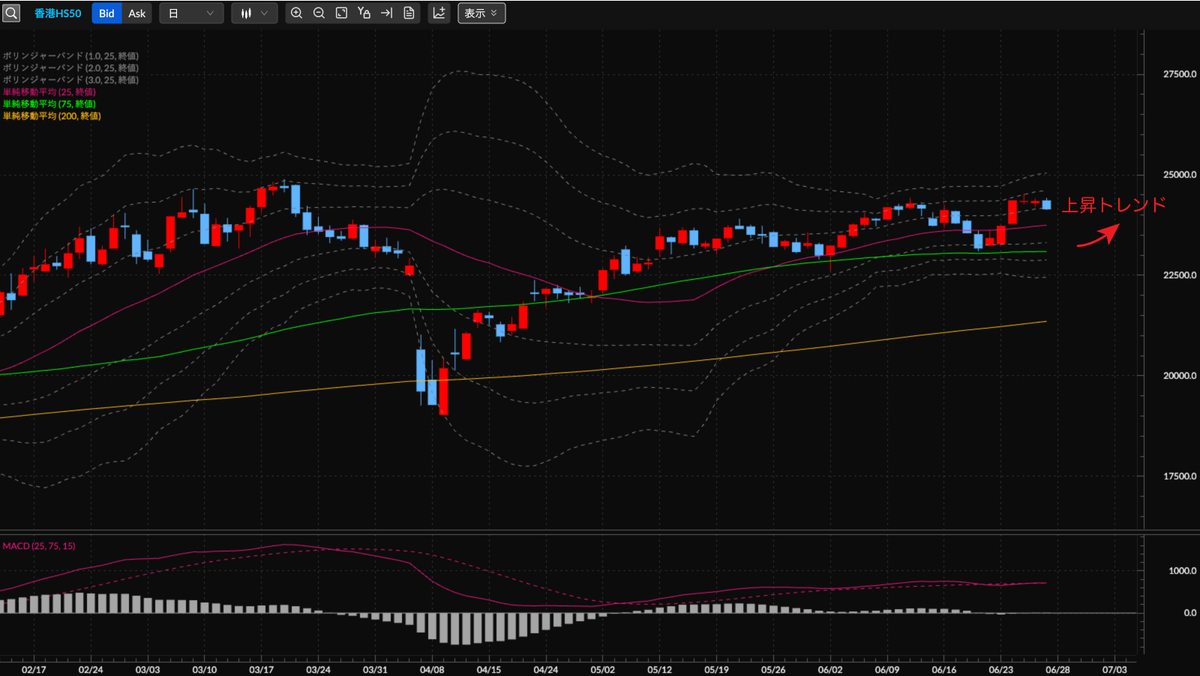Screen dimensions: 1200x676
Task: Click the 香港HS50 symbol name
Action: pos(59,13)
